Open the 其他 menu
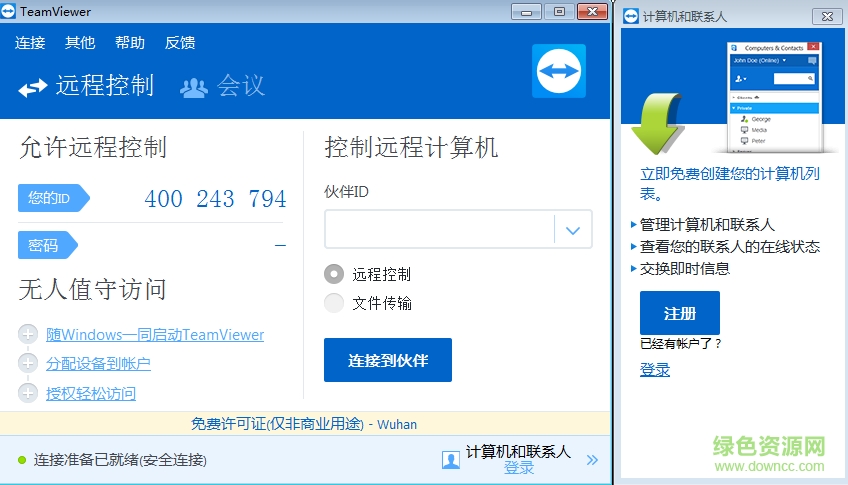This screenshot has height=485, width=848. coord(80,43)
